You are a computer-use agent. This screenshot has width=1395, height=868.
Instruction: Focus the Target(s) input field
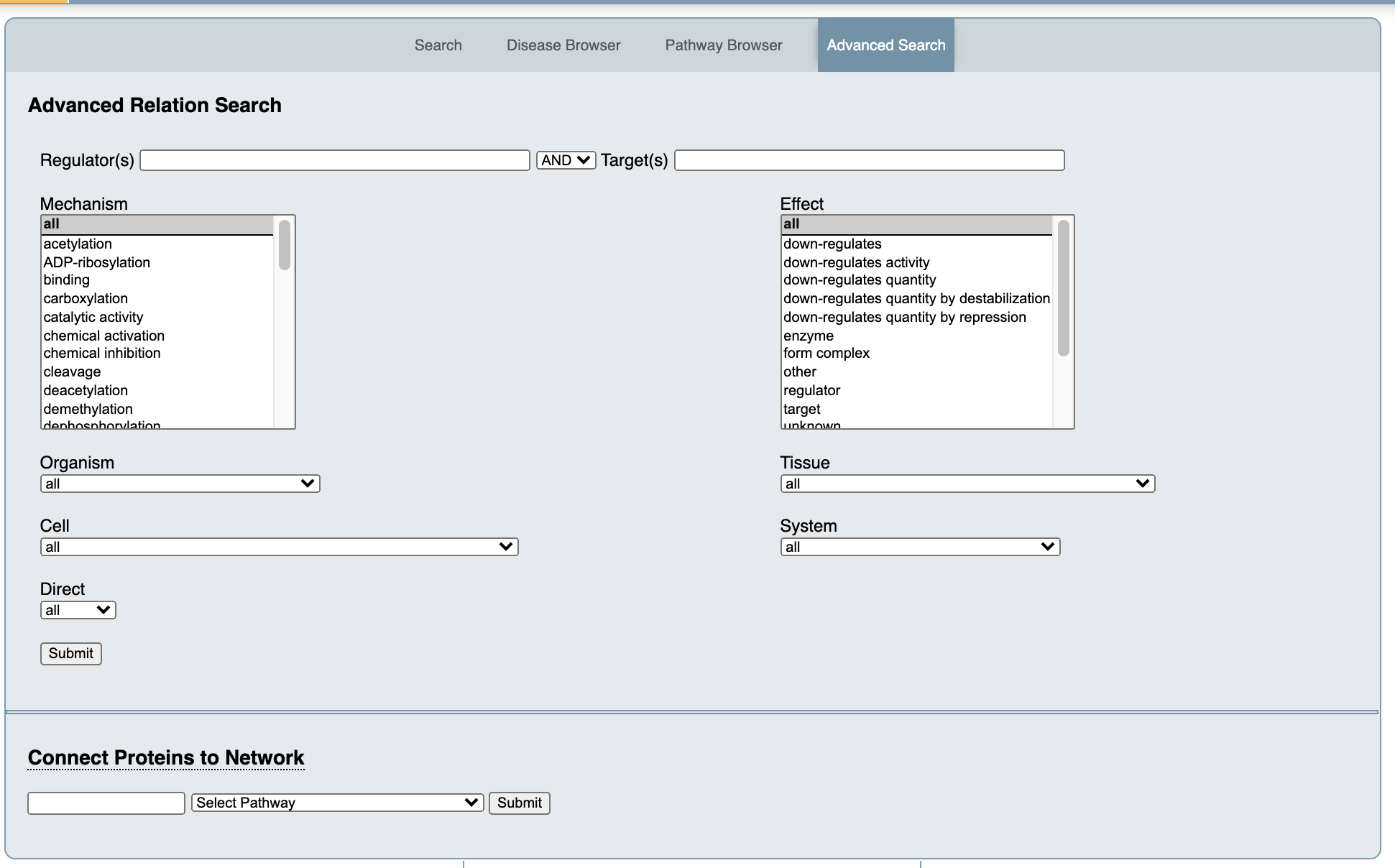pyautogui.click(x=869, y=160)
